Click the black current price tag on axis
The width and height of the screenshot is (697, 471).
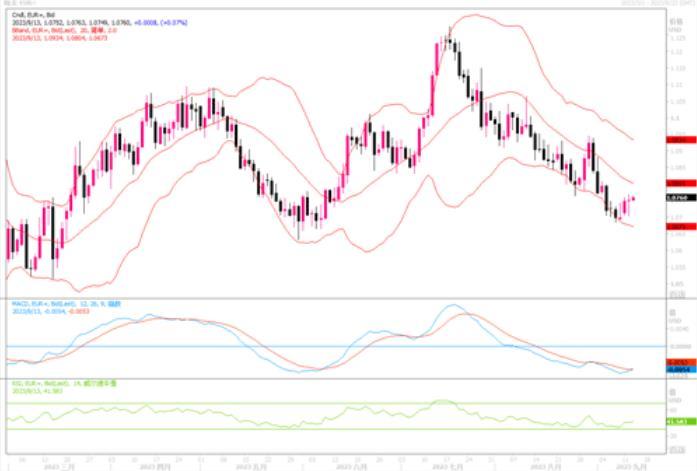click(x=677, y=198)
